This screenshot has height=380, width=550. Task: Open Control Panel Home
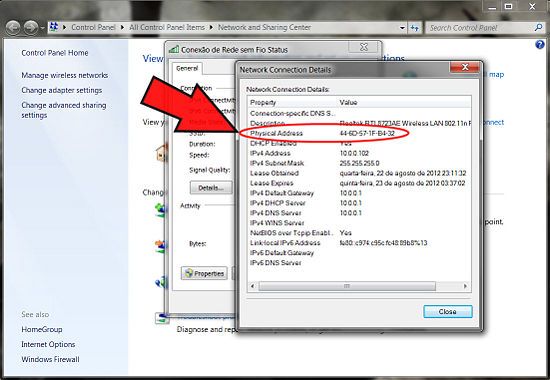[55, 53]
